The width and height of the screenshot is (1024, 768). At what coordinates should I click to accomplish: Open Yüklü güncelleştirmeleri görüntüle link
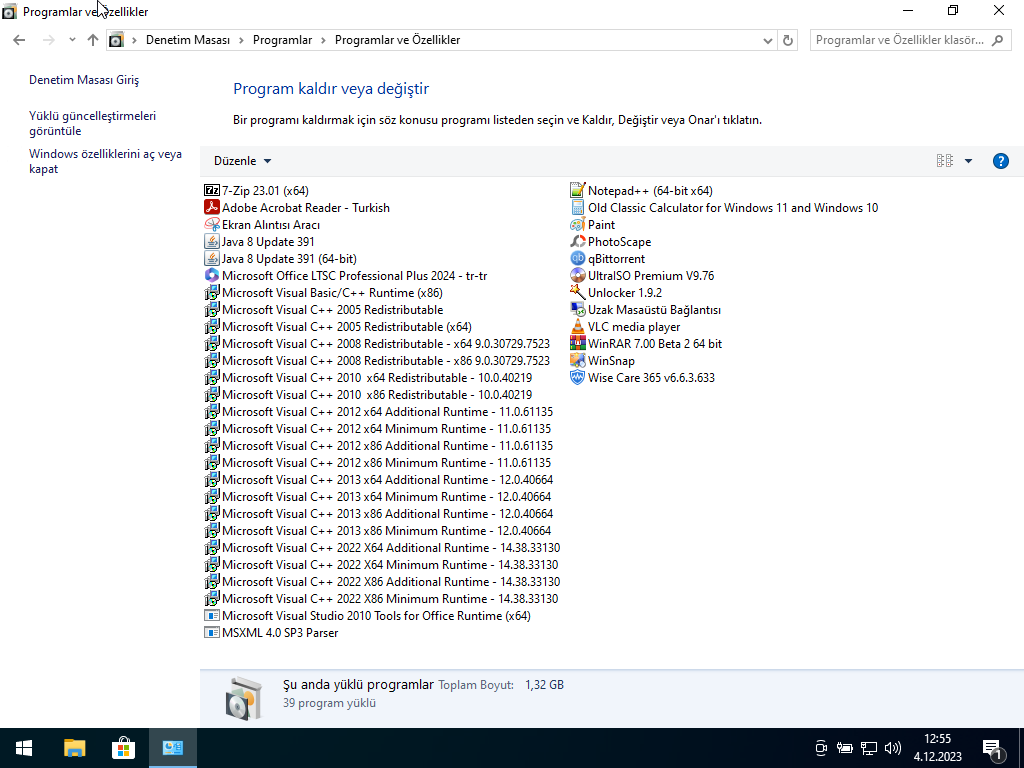click(92, 123)
